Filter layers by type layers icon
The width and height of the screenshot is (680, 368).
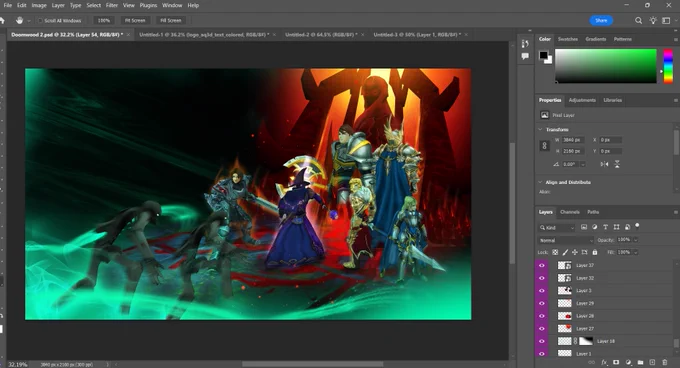605,227
